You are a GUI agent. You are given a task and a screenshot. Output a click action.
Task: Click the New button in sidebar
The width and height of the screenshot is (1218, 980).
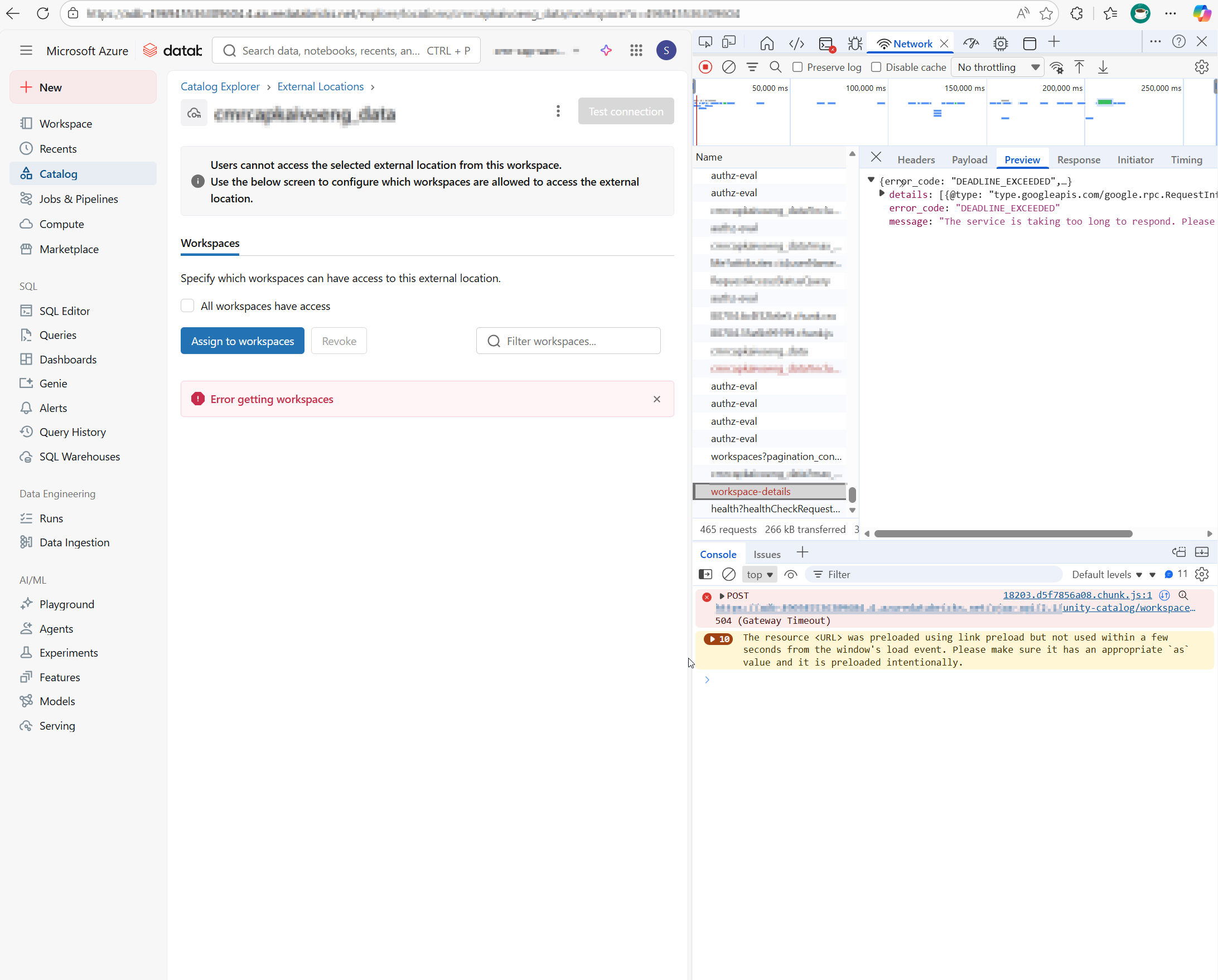(x=83, y=87)
